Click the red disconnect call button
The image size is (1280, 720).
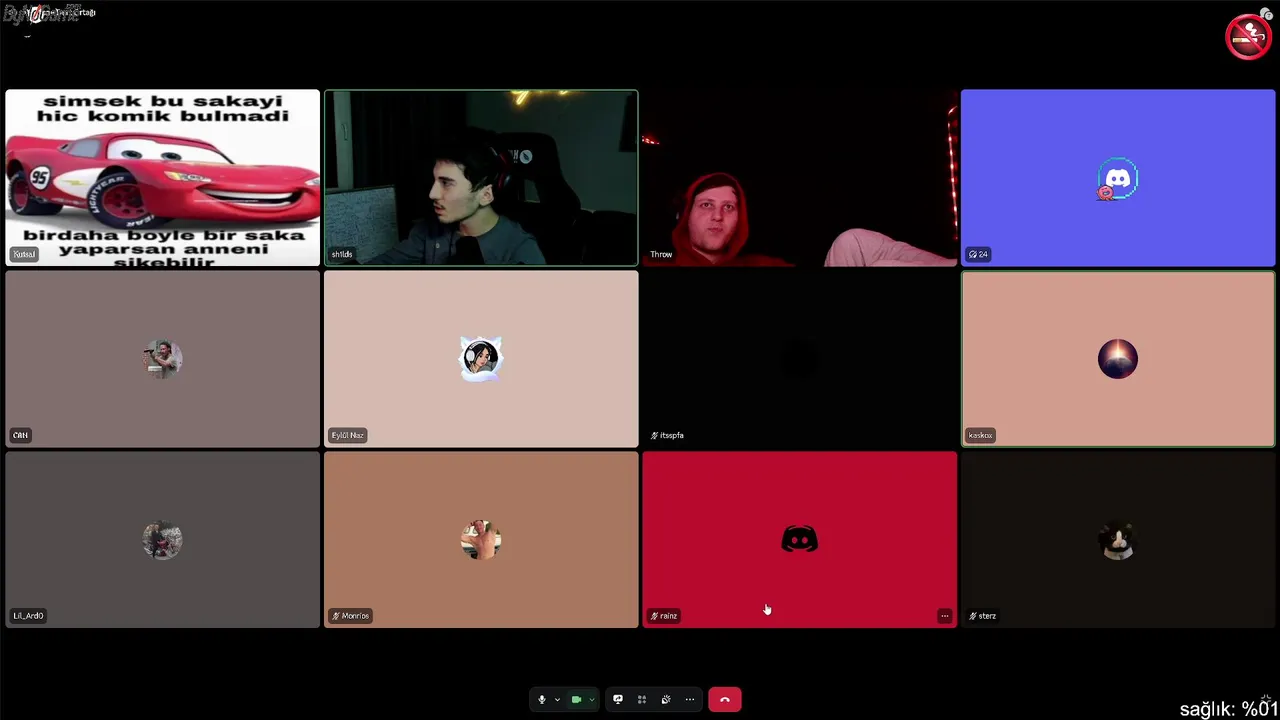[x=725, y=700]
